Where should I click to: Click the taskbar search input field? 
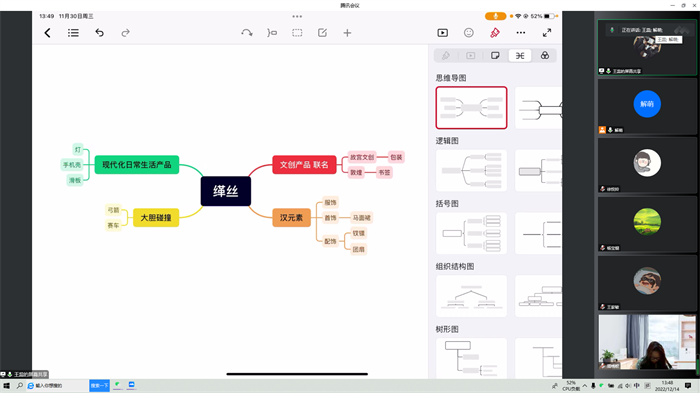(58, 385)
